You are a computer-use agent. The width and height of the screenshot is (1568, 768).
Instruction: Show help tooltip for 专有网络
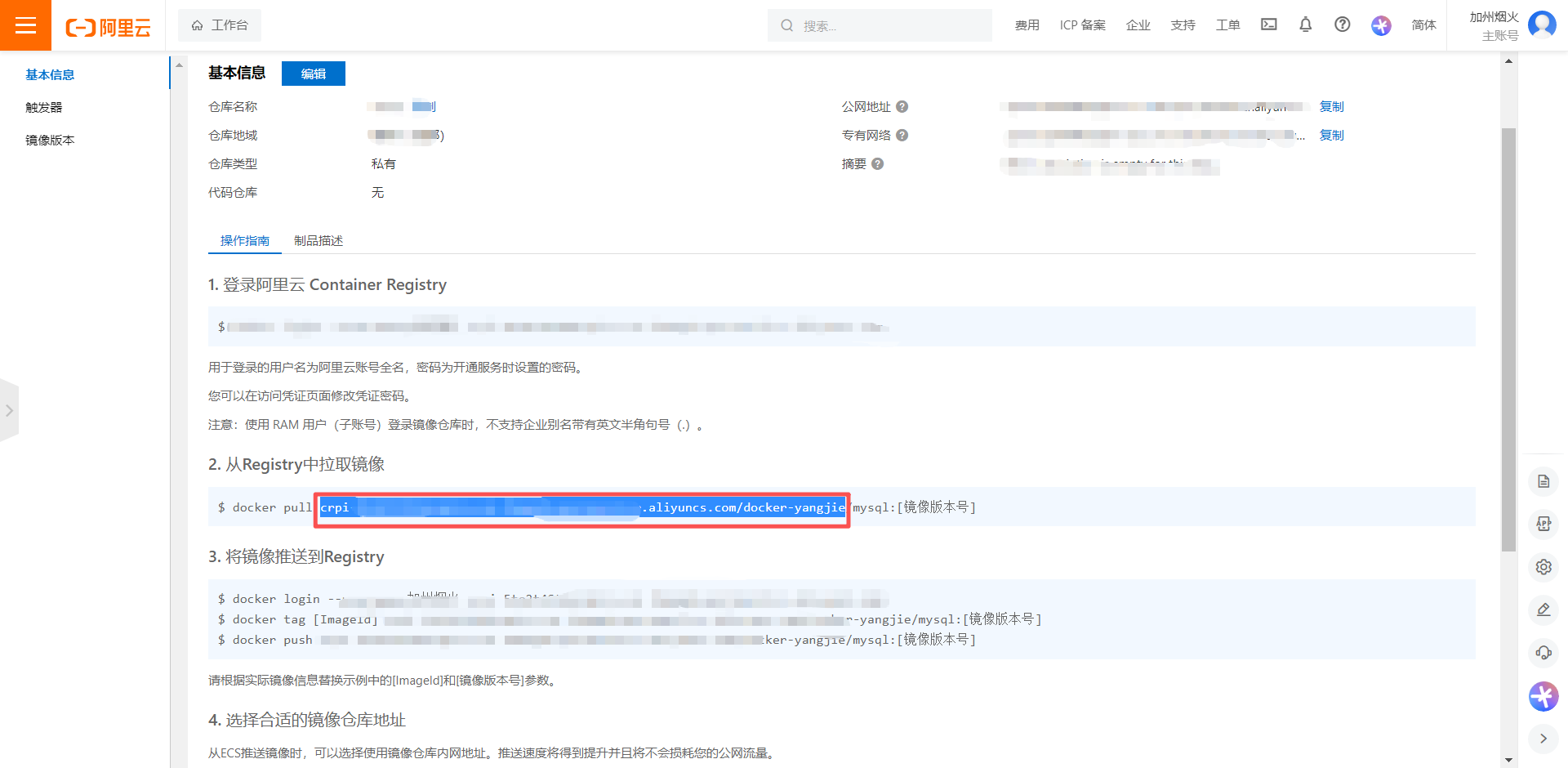[902, 135]
